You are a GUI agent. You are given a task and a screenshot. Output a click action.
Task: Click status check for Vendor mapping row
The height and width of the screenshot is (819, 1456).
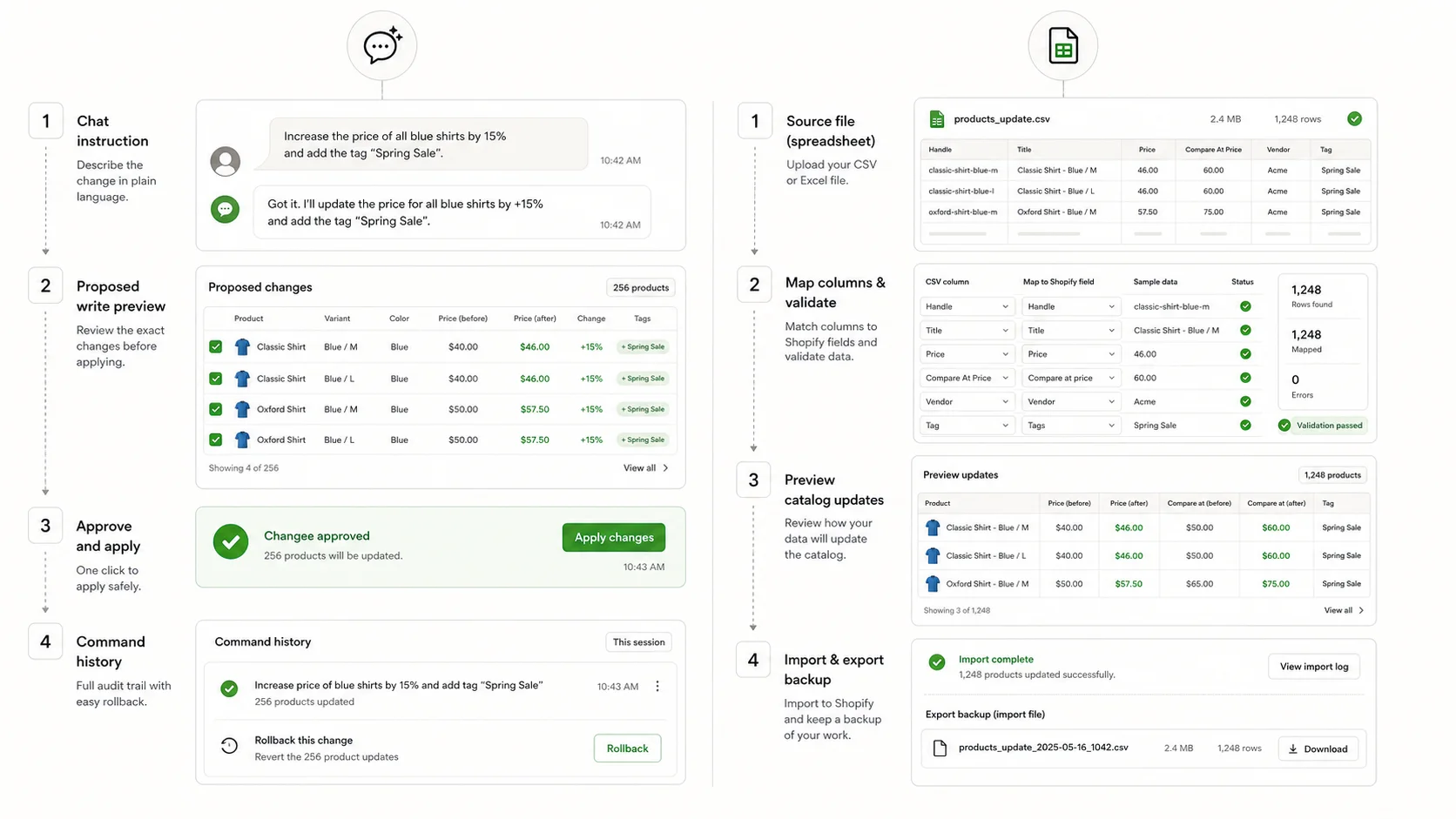coord(1245,401)
